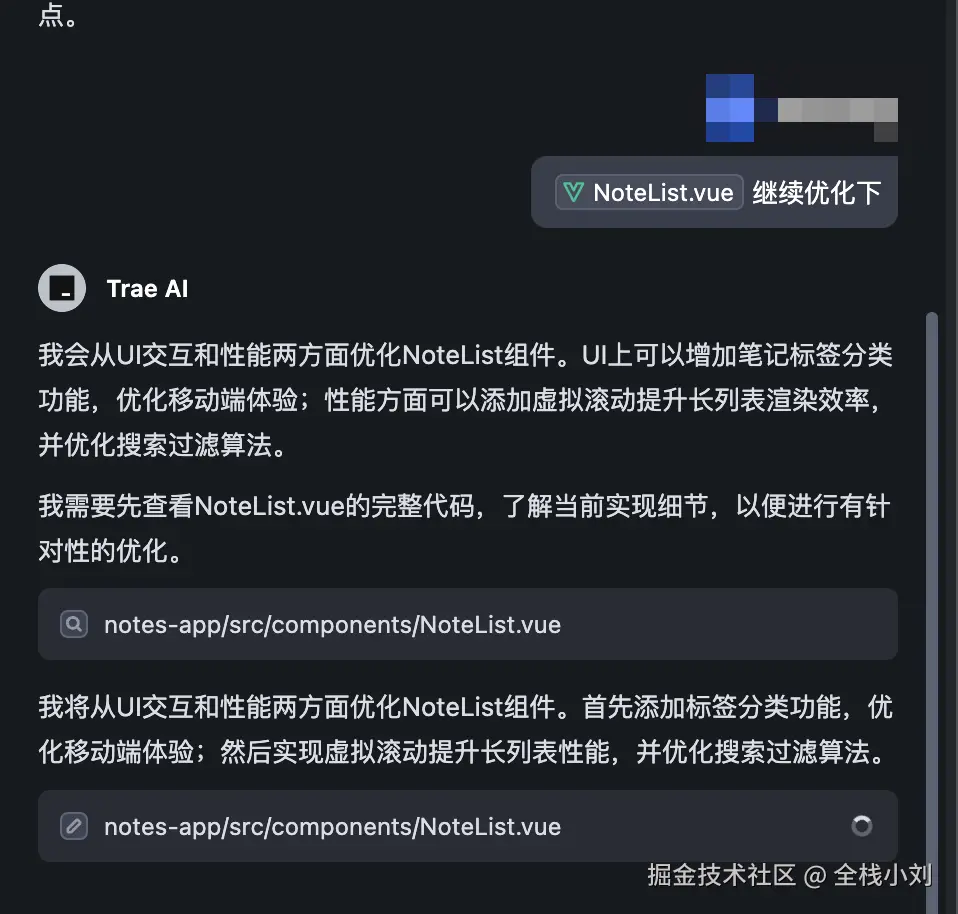The height and width of the screenshot is (914, 958).
Task: Click the line 并优化搜索过滤算法。
Action: tap(163, 445)
